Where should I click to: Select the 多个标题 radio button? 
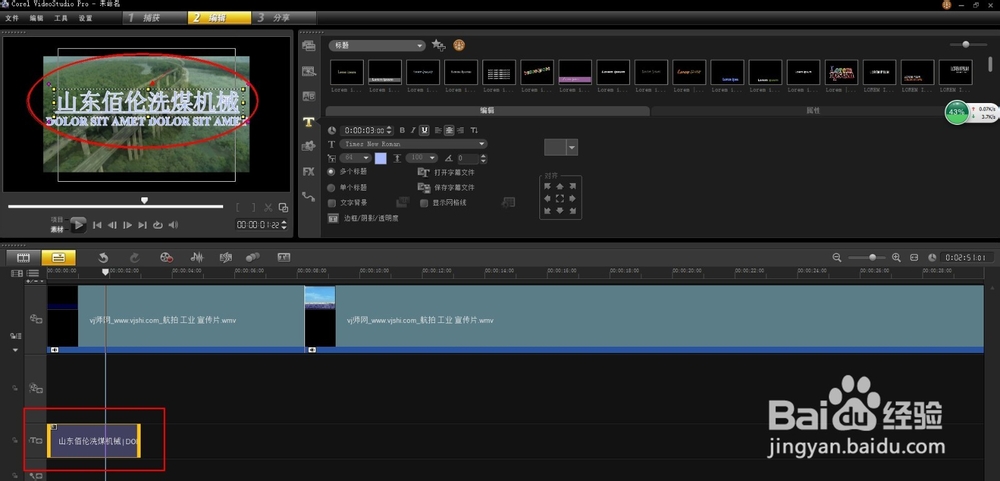tap(332, 172)
